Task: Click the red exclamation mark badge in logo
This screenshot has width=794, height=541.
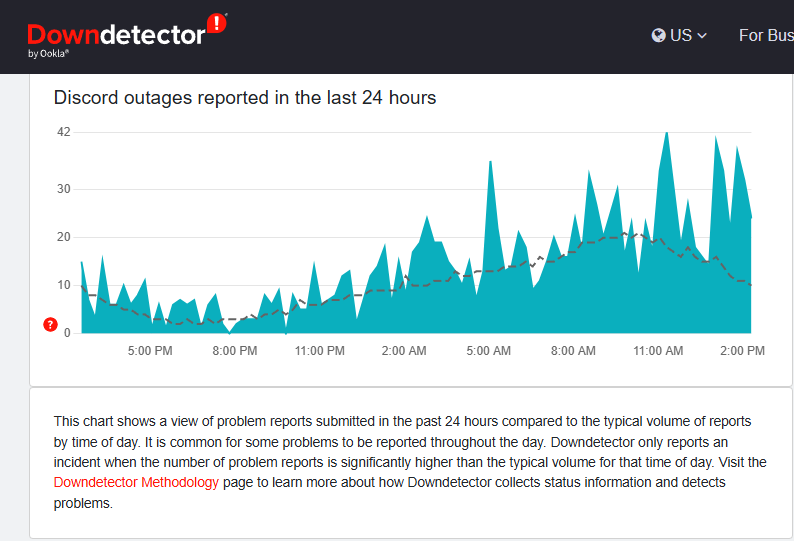Action: point(217,23)
